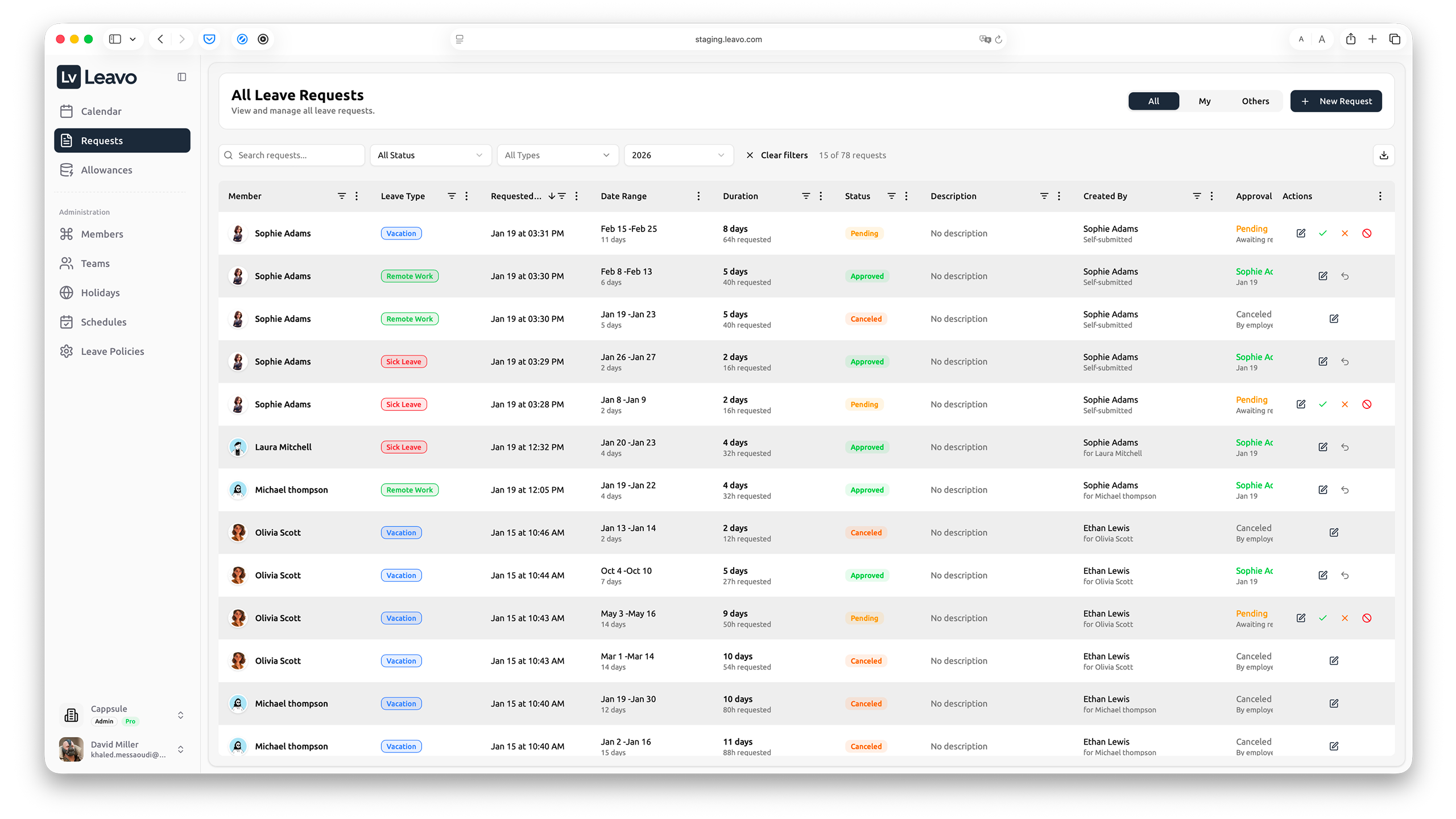Edit Laura Mitchell's sick leave request
The width and height of the screenshot is (1456, 819).
(x=1322, y=447)
